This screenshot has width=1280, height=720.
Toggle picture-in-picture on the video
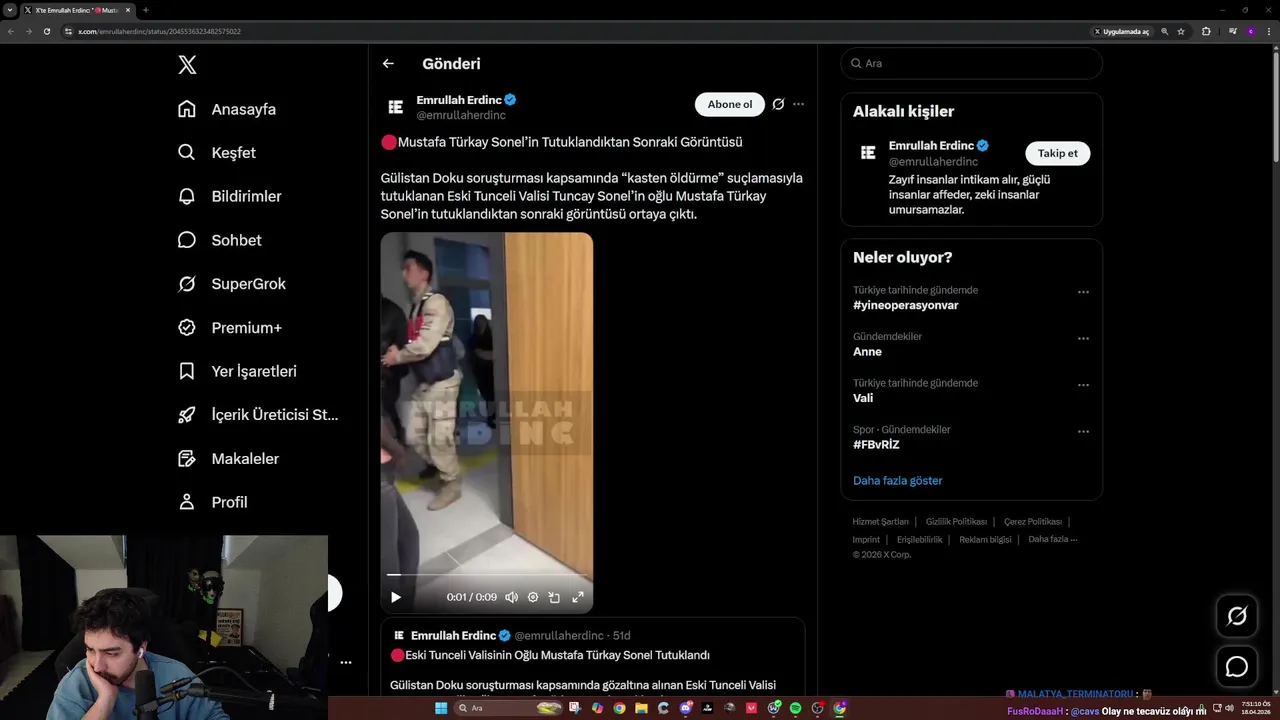(554, 597)
